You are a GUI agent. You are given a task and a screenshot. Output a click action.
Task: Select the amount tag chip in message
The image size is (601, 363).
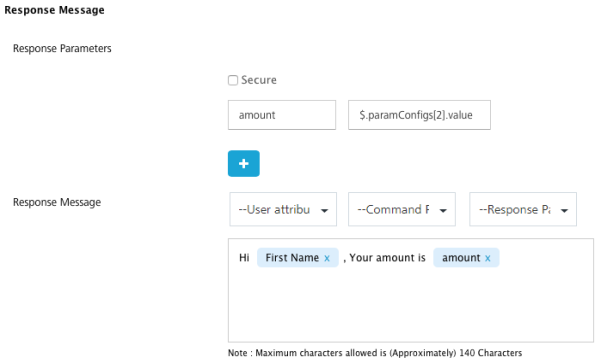coord(461,258)
